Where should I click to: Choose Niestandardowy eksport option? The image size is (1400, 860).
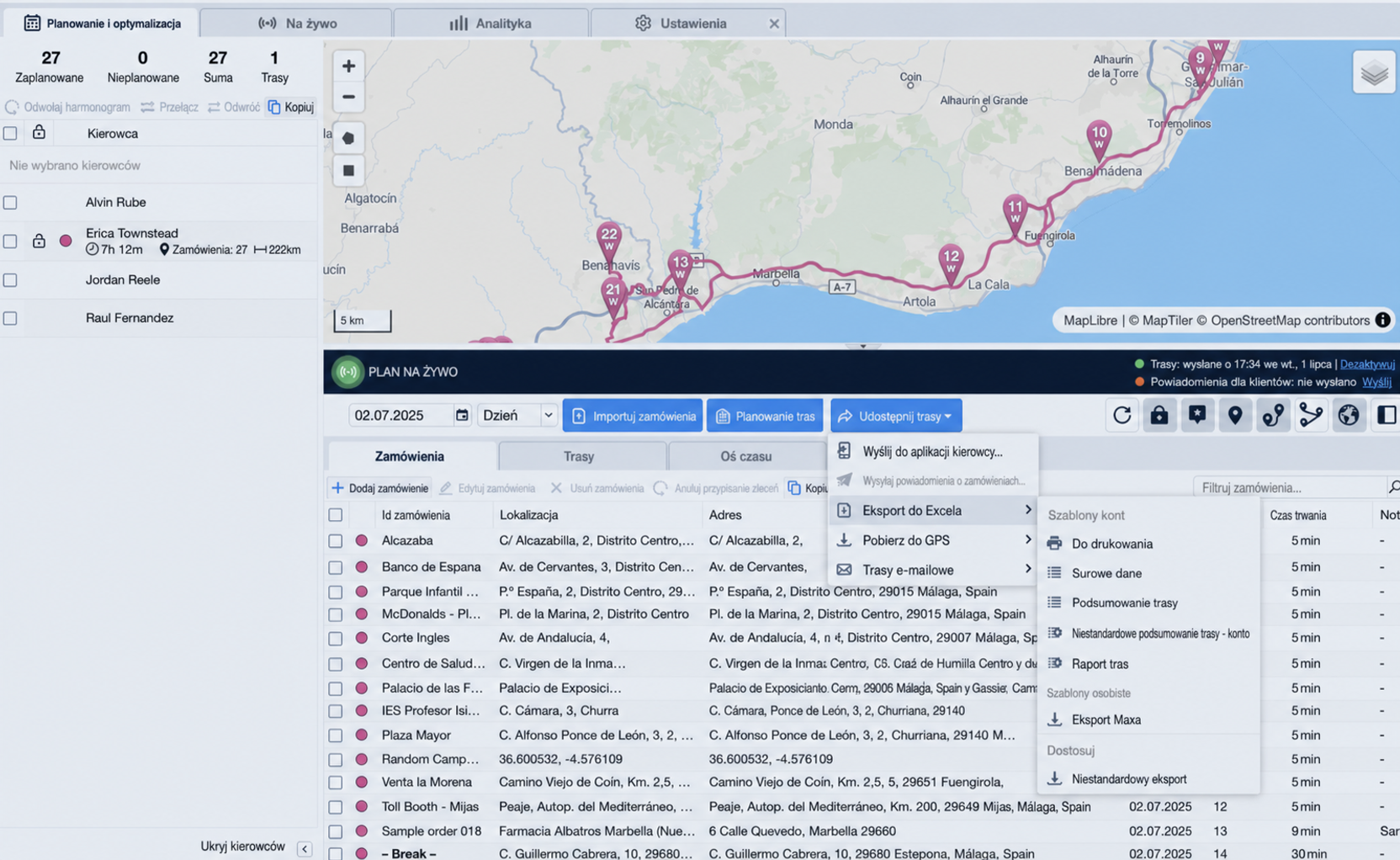coord(1148,779)
